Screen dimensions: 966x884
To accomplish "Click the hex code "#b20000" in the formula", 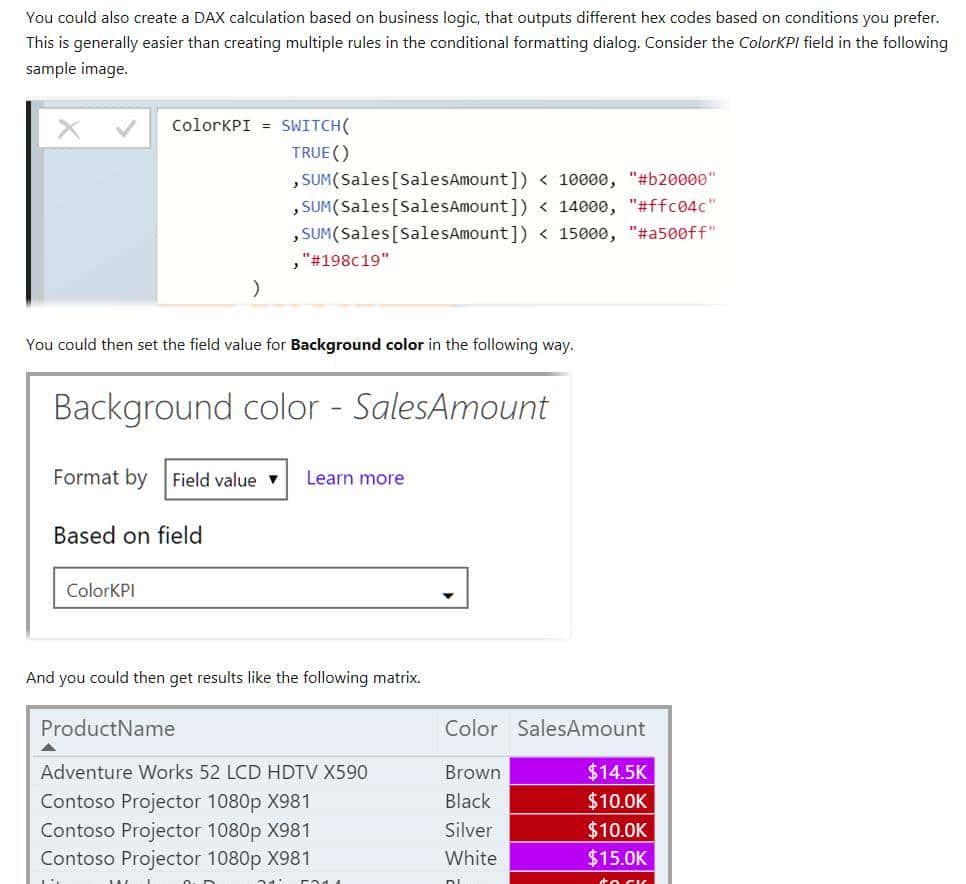I will coord(674,179).
